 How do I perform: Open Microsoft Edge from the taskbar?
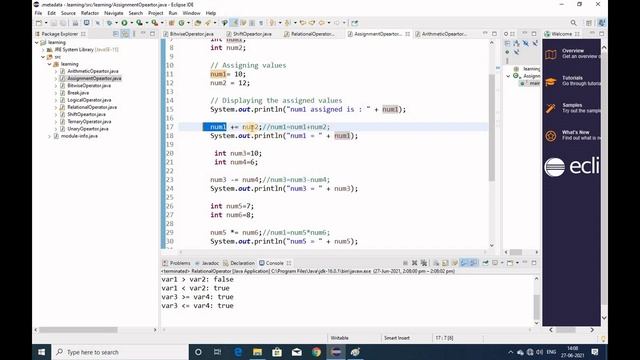click(238, 352)
